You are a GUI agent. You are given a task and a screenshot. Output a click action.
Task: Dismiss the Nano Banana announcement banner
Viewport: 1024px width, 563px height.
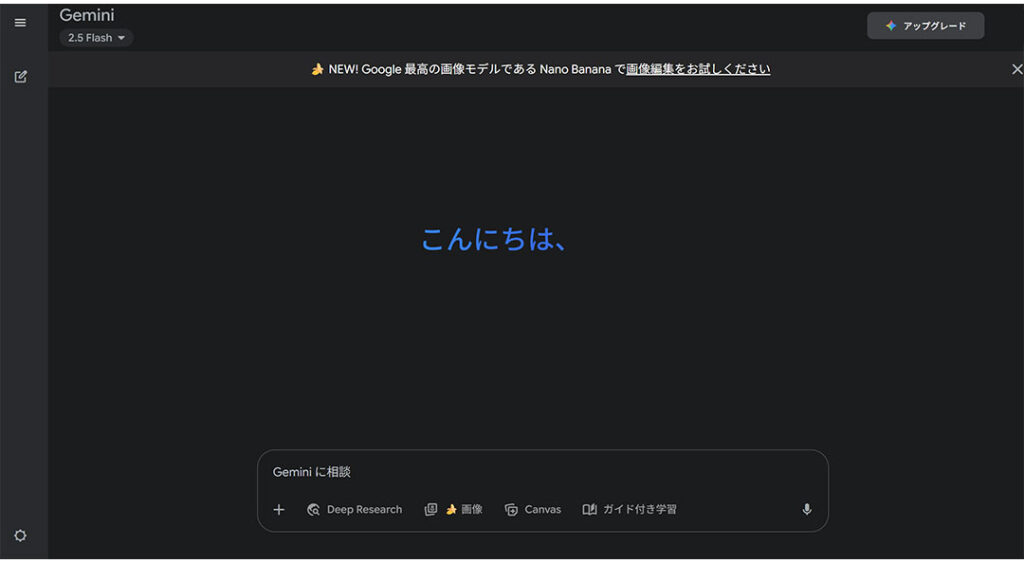click(x=1017, y=69)
